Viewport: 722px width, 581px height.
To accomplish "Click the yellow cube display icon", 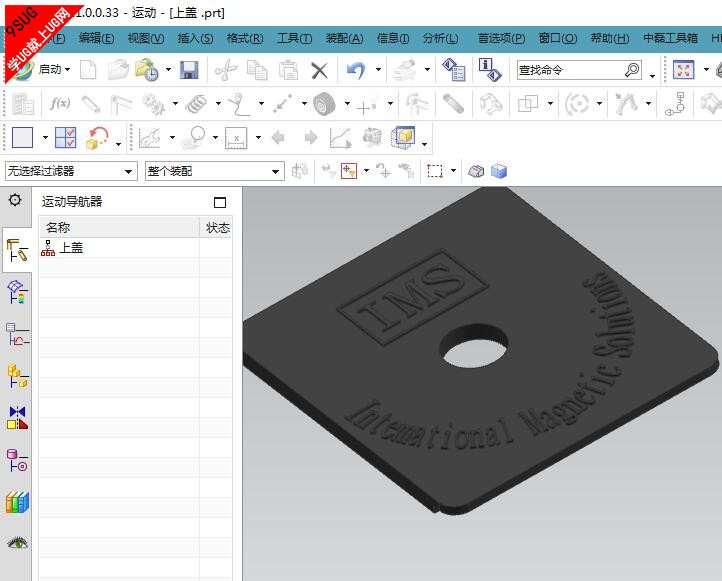I will coord(403,137).
